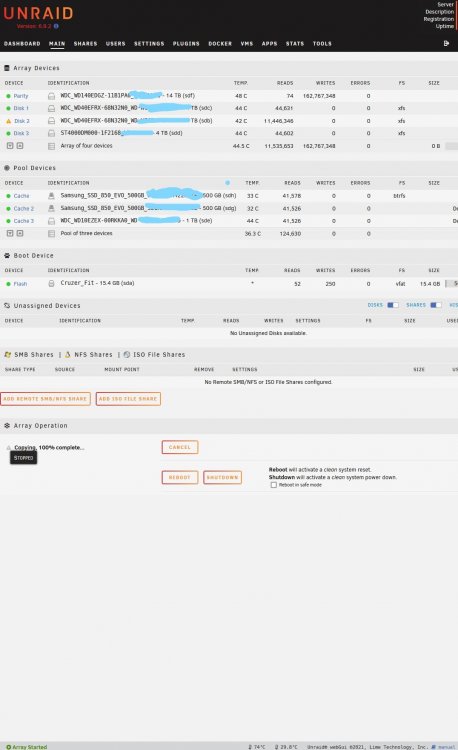This screenshot has width=458, height=750.
Task: Click the Parity disk icon
Action: pos(51,96)
